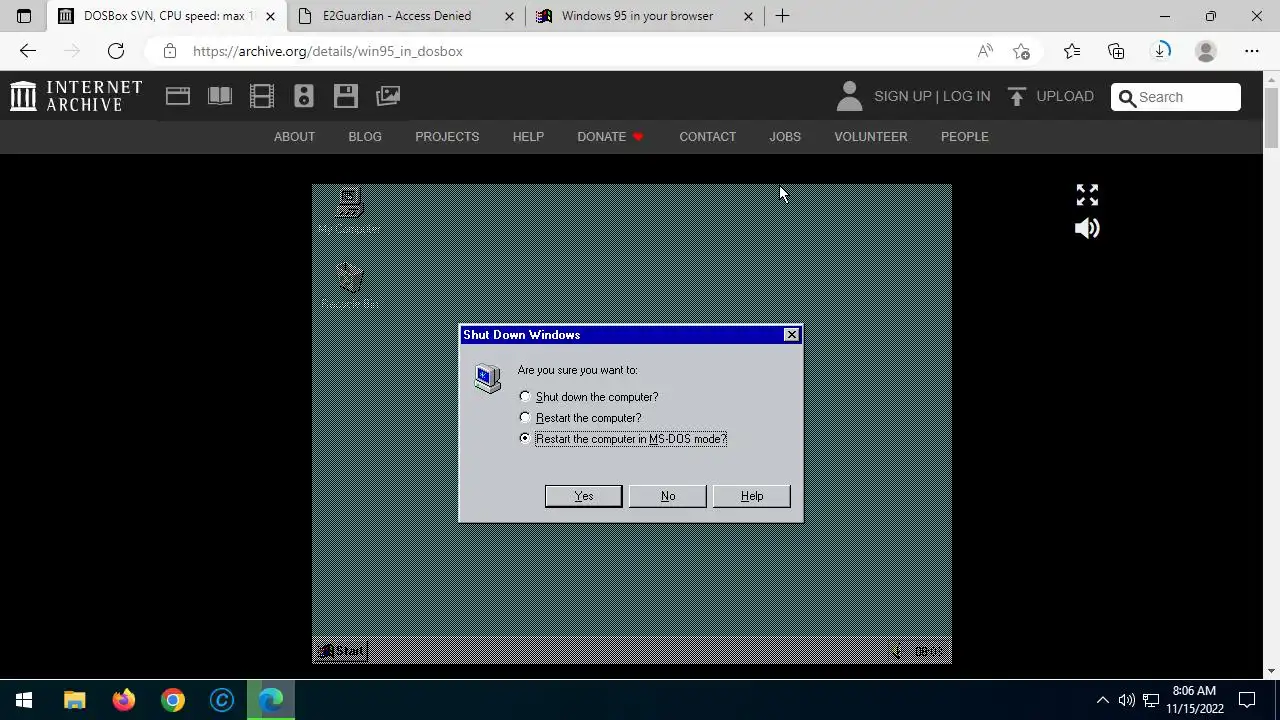Open the BLOG link
This screenshot has width=1280, height=720.
pyautogui.click(x=365, y=136)
